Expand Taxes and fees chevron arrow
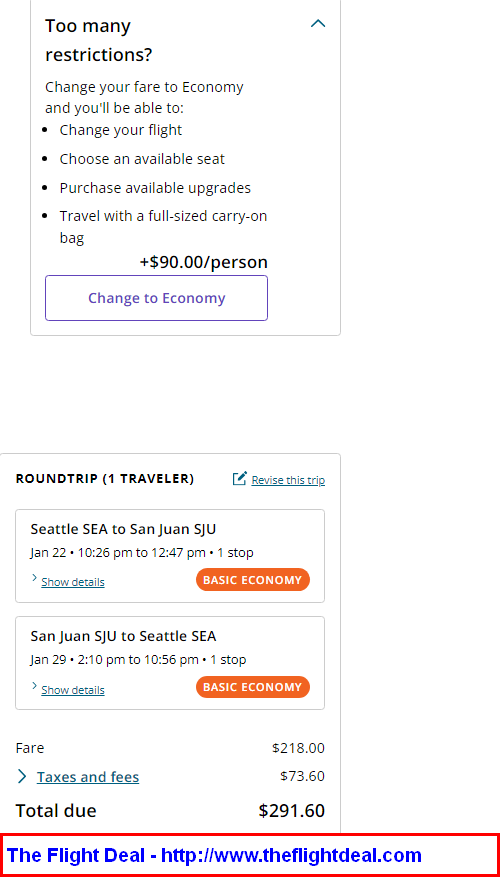This screenshot has width=500, height=877. pos(22,776)
